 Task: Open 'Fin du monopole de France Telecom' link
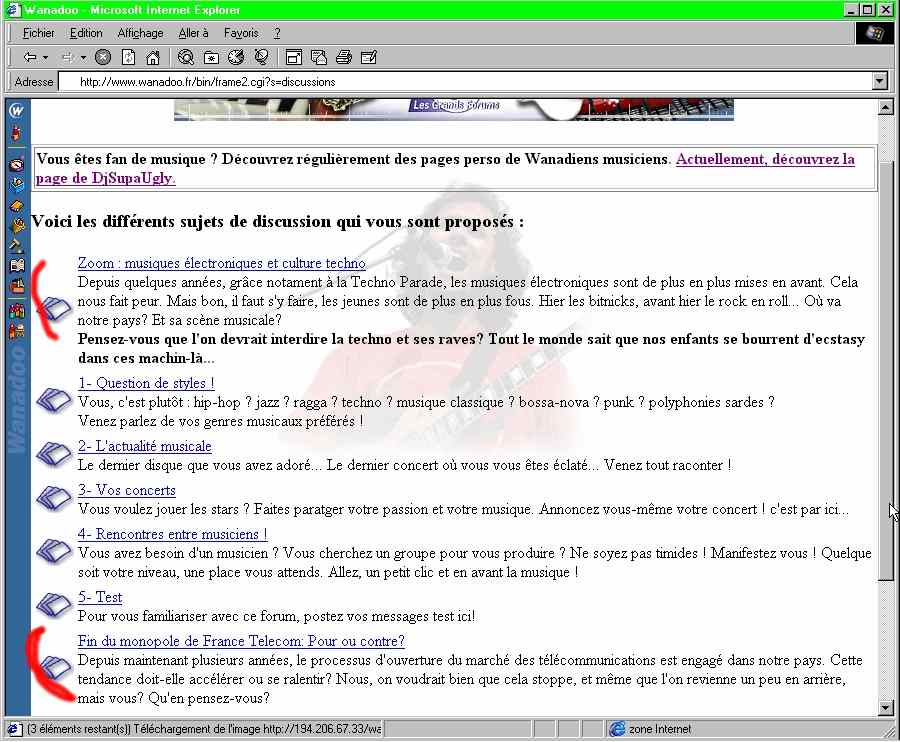[x=241, y=640]
